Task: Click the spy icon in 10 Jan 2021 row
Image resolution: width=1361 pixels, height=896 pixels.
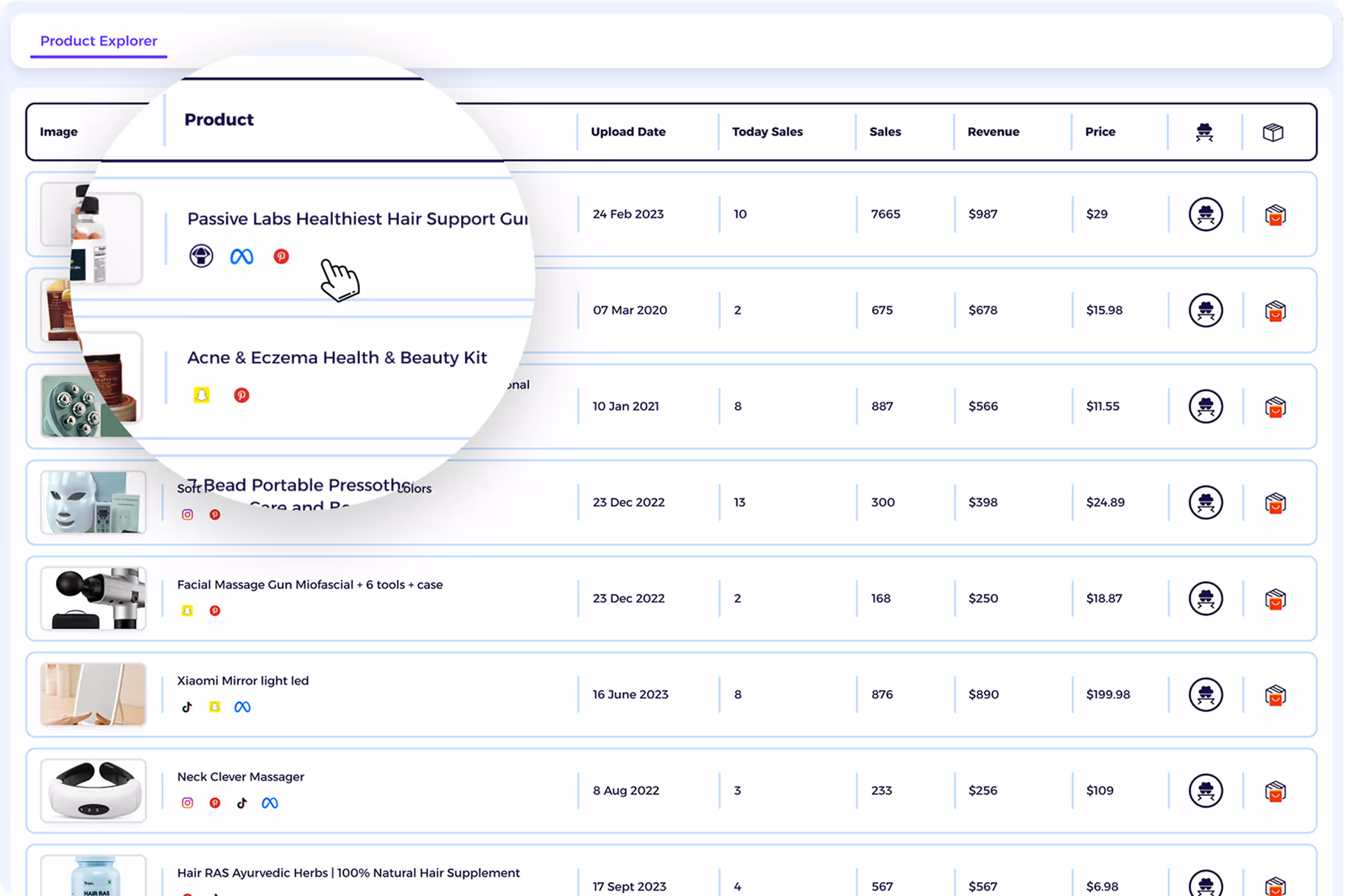Action: pyautogui.click(x=1206, y=406)
